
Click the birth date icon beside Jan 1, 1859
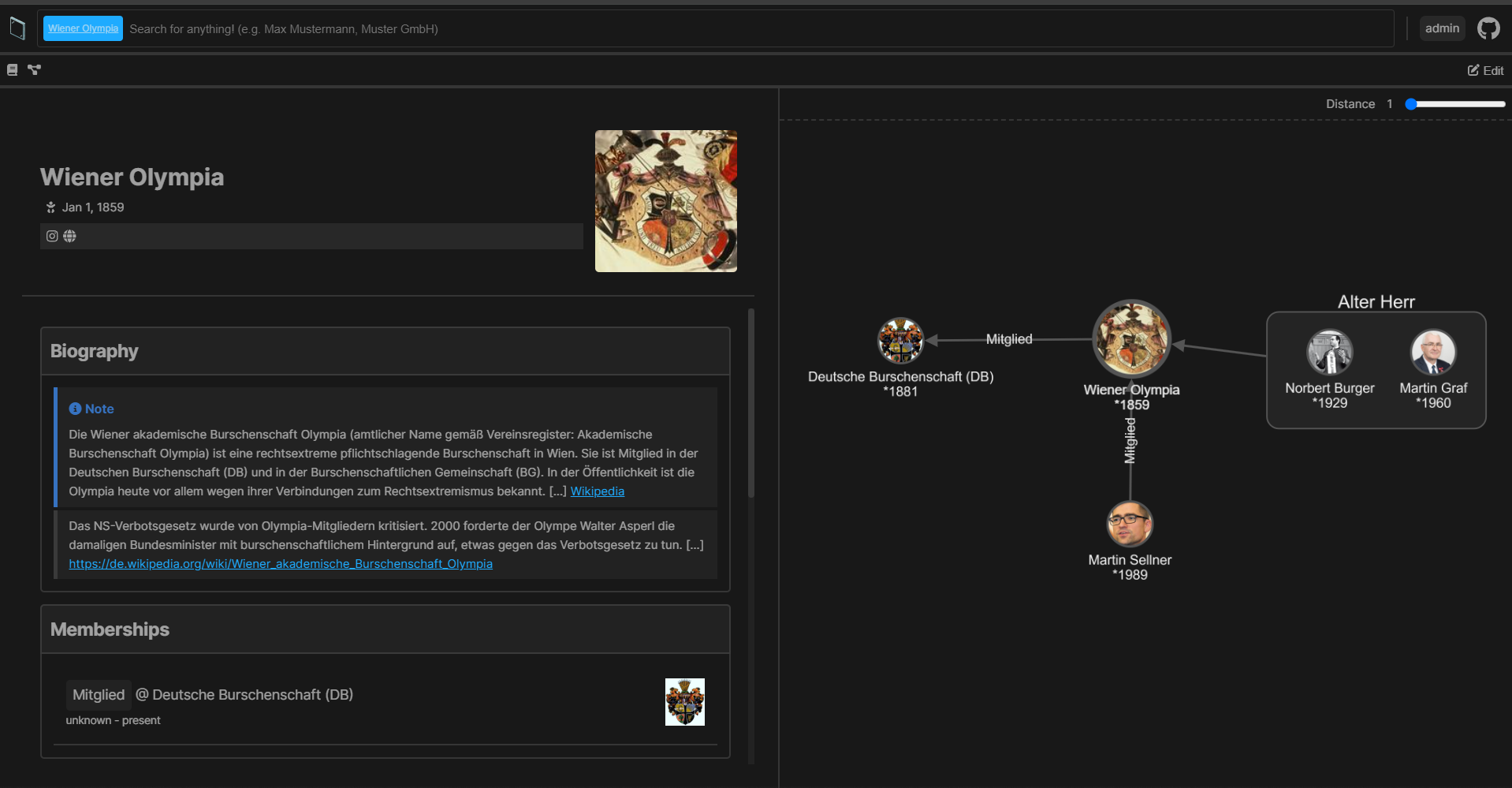coord(51,207)
